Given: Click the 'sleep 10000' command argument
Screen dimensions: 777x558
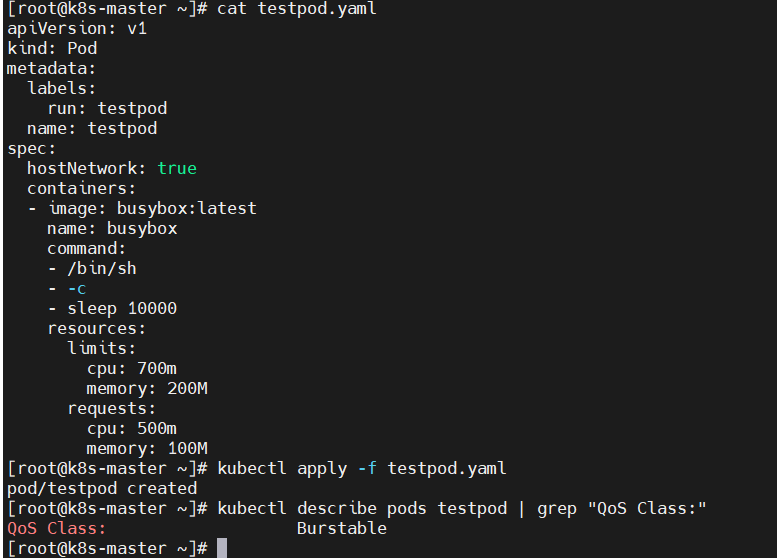Looking at the screenshot, I should click(x=122, y=308).
